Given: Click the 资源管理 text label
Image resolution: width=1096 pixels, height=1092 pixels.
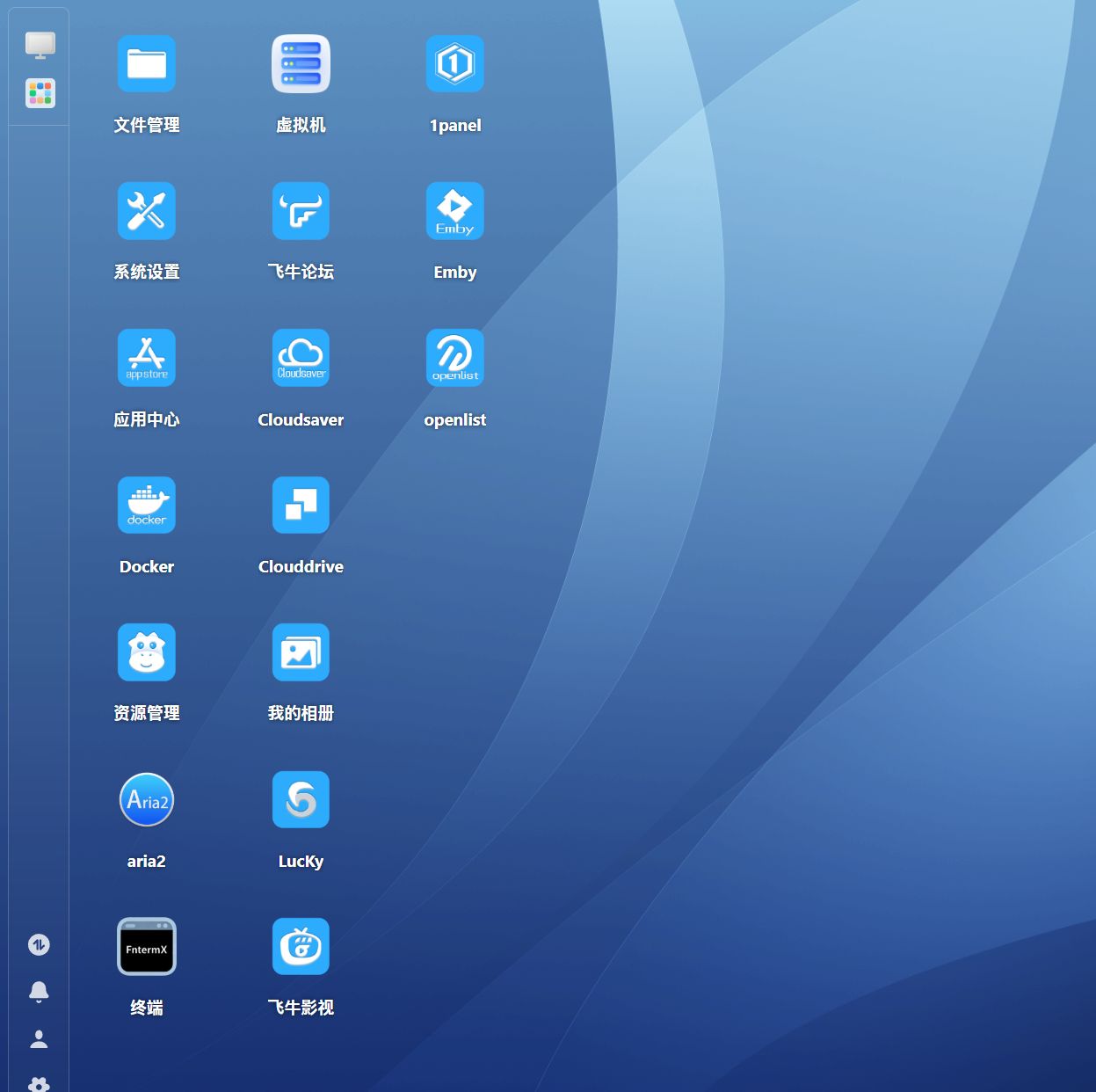Looking at the screenshot, I should (147, 713).
